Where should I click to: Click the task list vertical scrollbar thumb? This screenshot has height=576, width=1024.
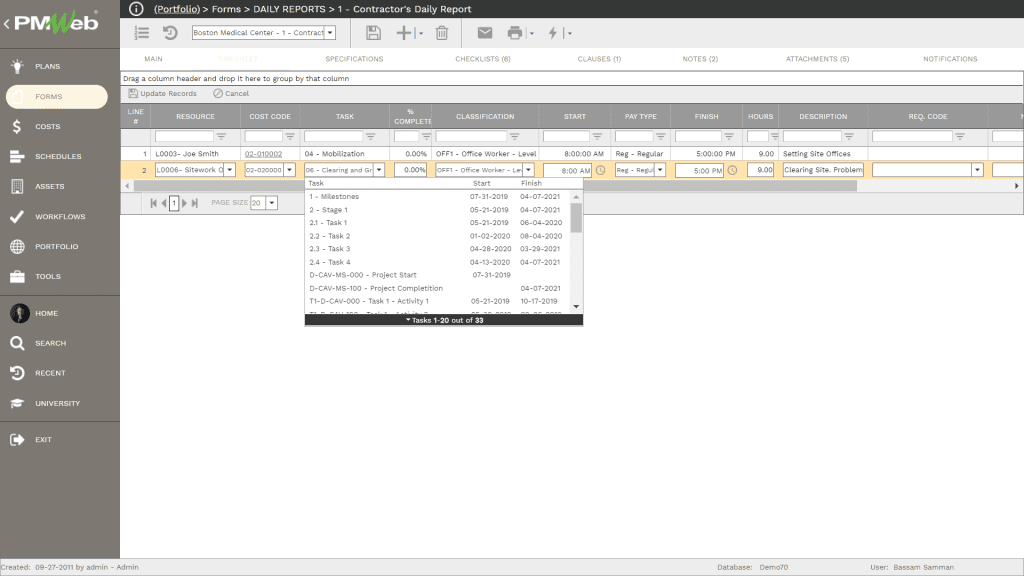pyautogui.click(x=576, y=217)
